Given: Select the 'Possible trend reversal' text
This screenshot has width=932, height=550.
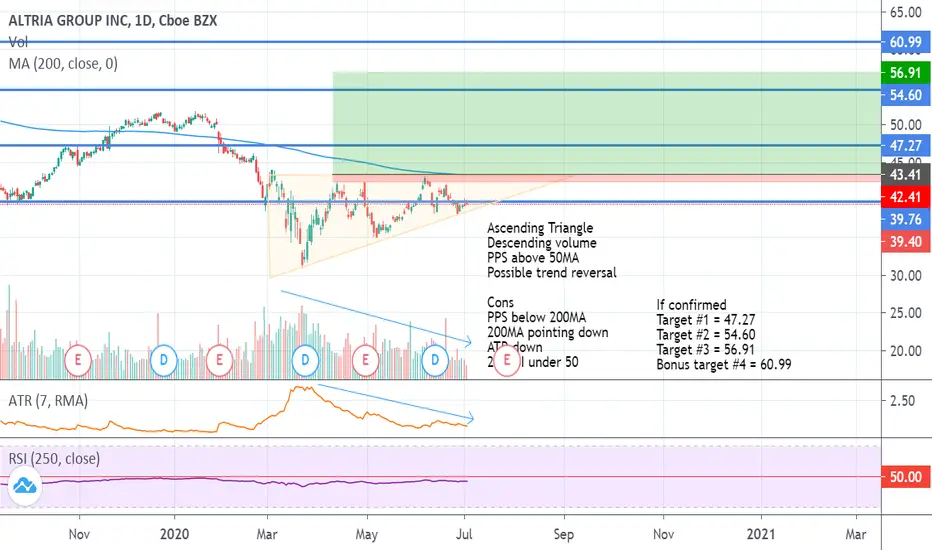Looking at the screenshot, I should tap(552, 273).
